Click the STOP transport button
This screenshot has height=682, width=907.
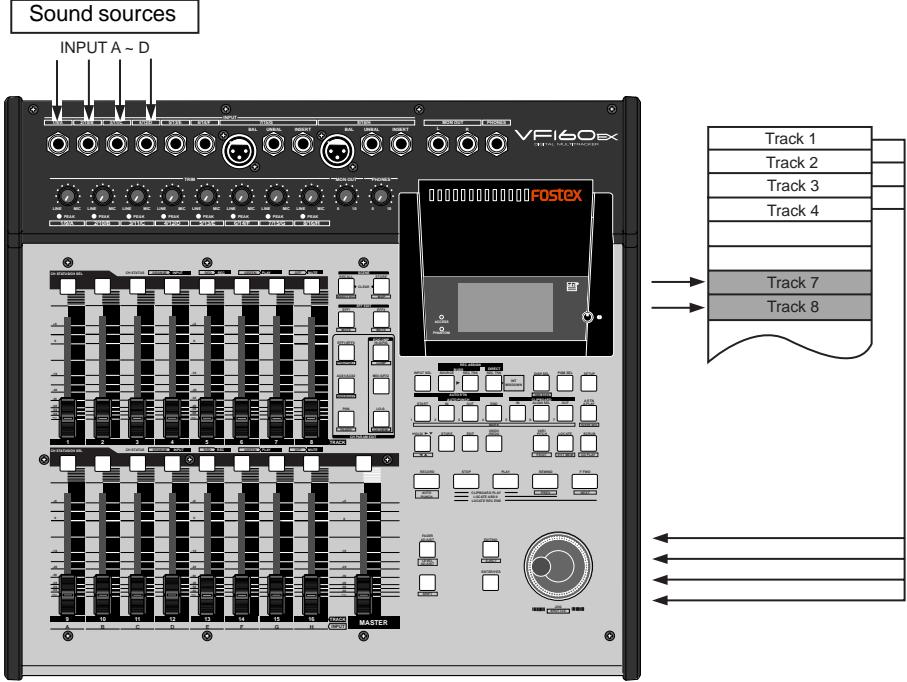click(x=466, y=481)
